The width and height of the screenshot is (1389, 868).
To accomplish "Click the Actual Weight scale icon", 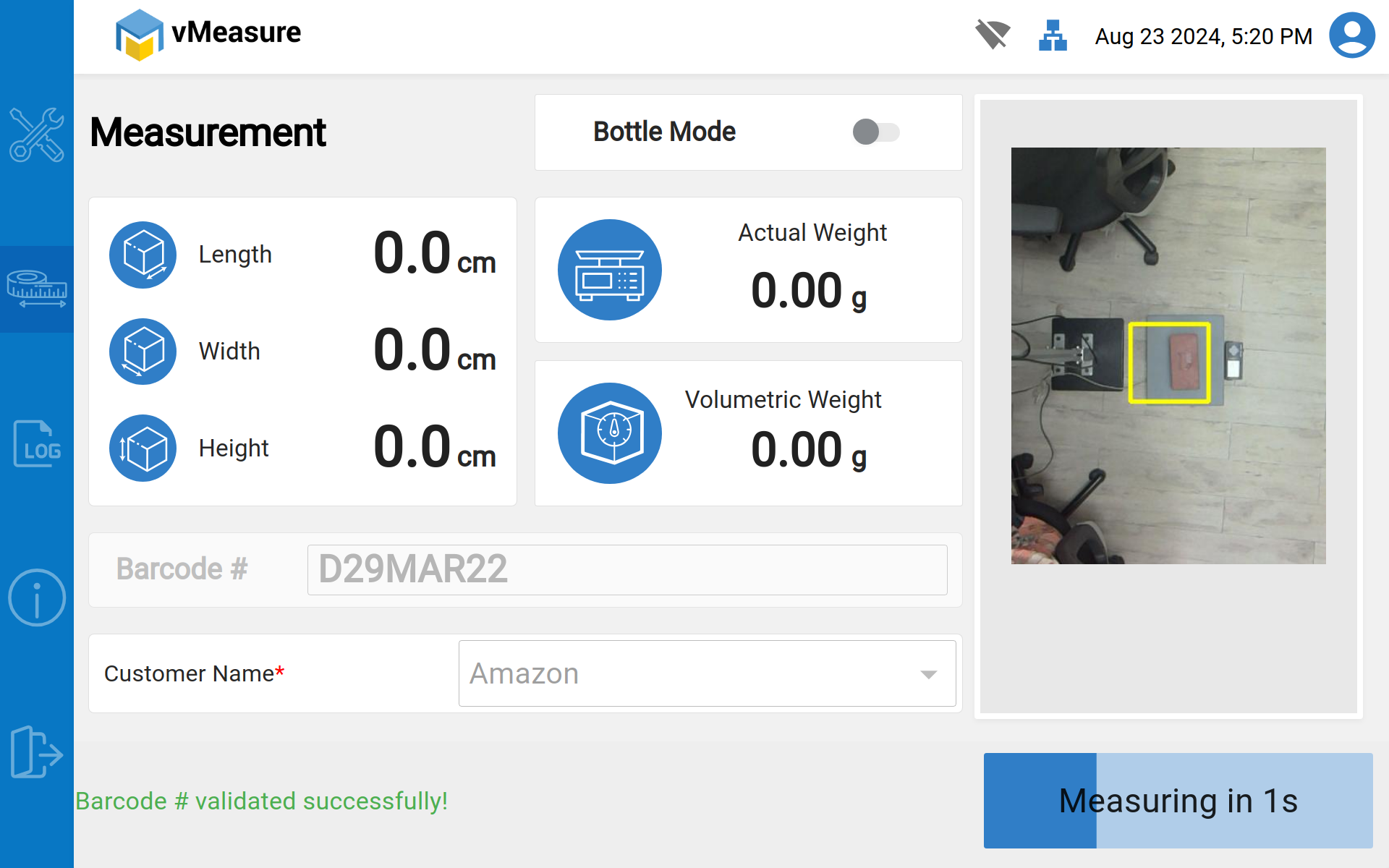I will tap(610, 270).
